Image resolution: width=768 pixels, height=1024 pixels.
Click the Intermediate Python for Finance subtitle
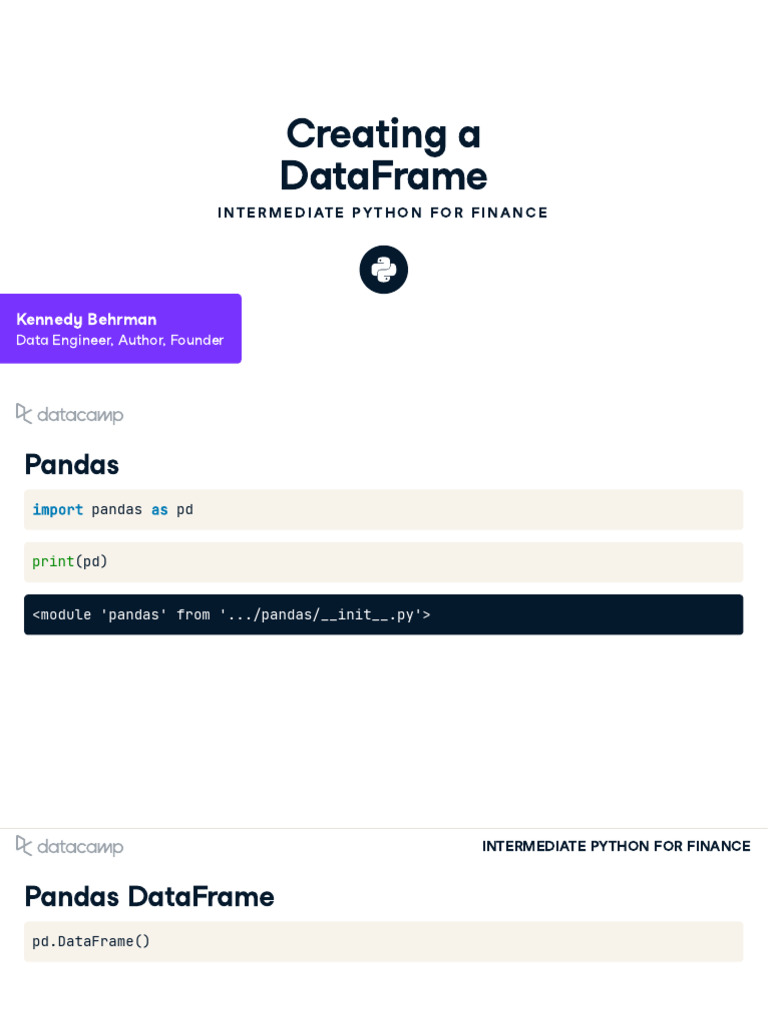(383, 212)
